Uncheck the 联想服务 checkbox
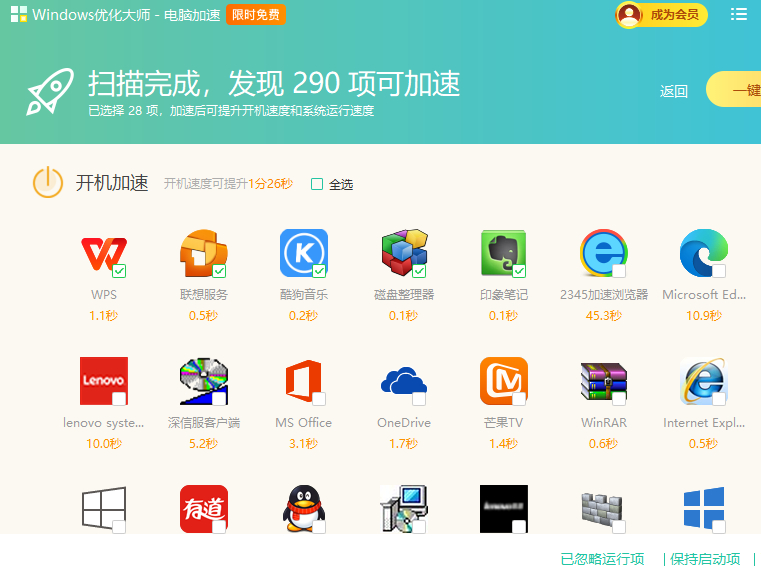The height and width of the screenshot is (571, 761). [x=219, y=271]
